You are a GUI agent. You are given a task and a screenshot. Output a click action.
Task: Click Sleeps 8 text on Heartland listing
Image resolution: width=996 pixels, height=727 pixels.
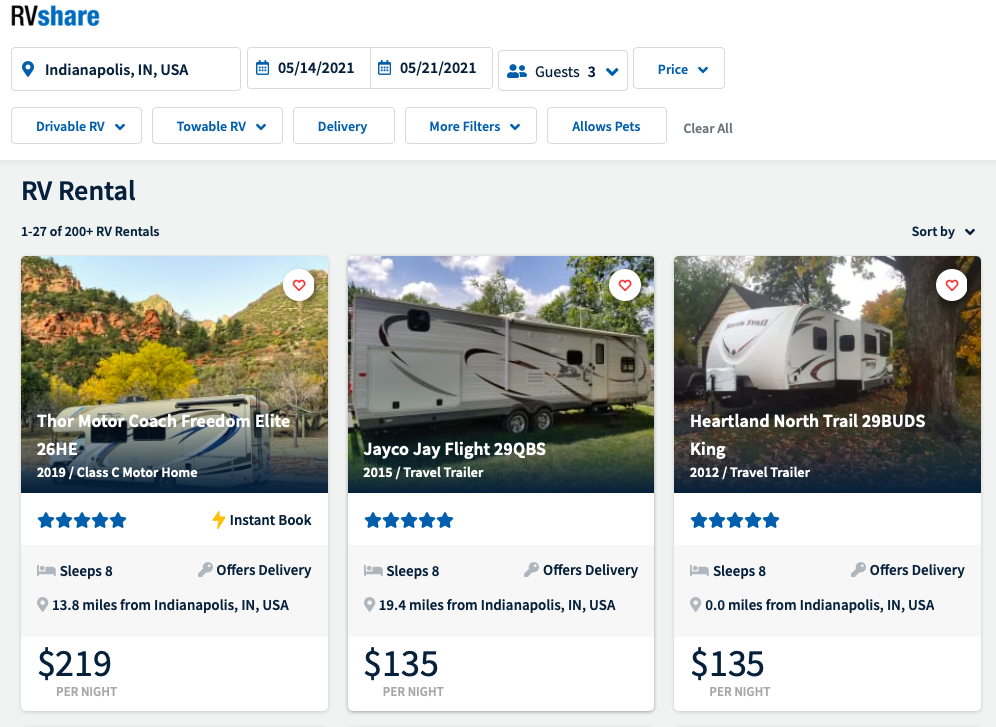coord(739,571)
